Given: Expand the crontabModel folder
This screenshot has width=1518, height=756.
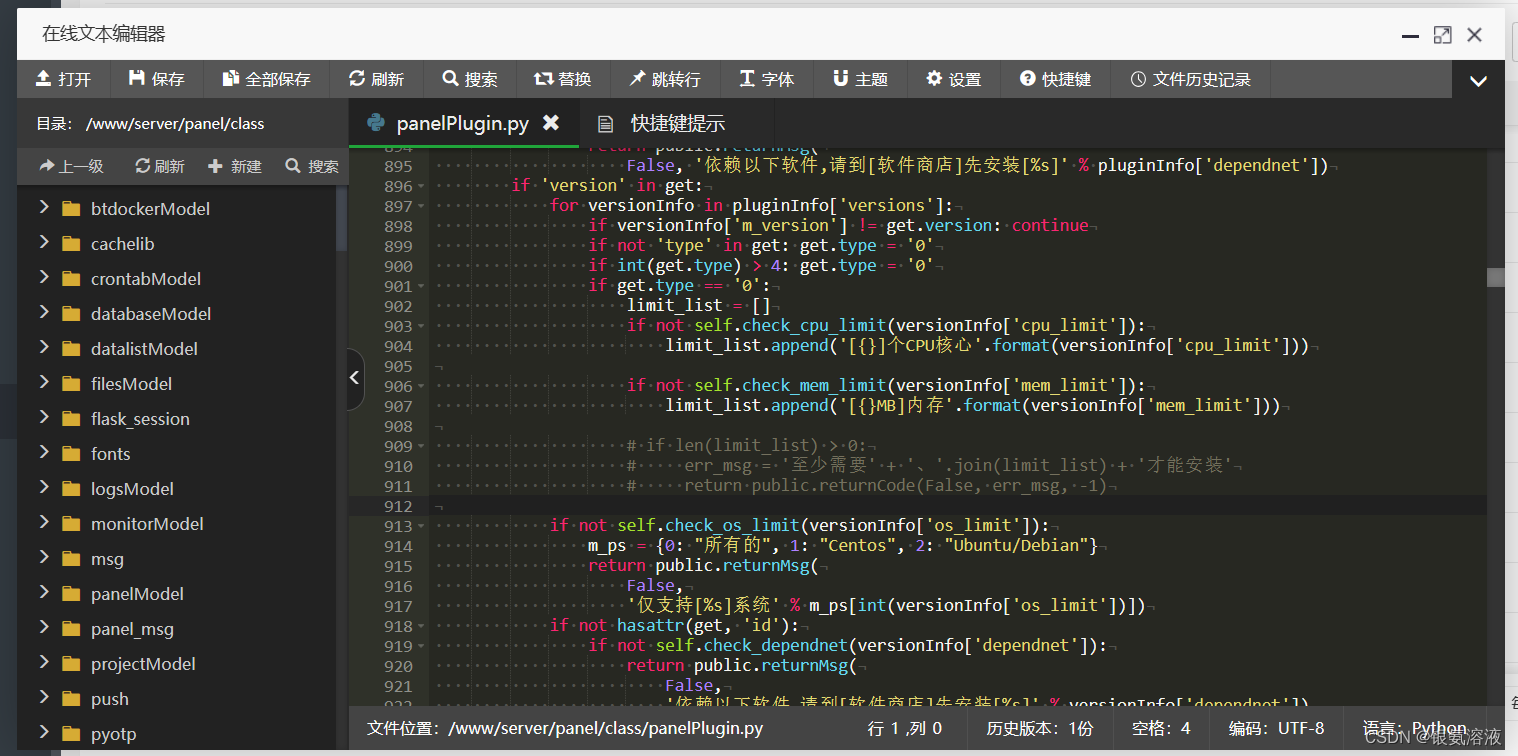Looking at the screenshot, I should (44, 278).
